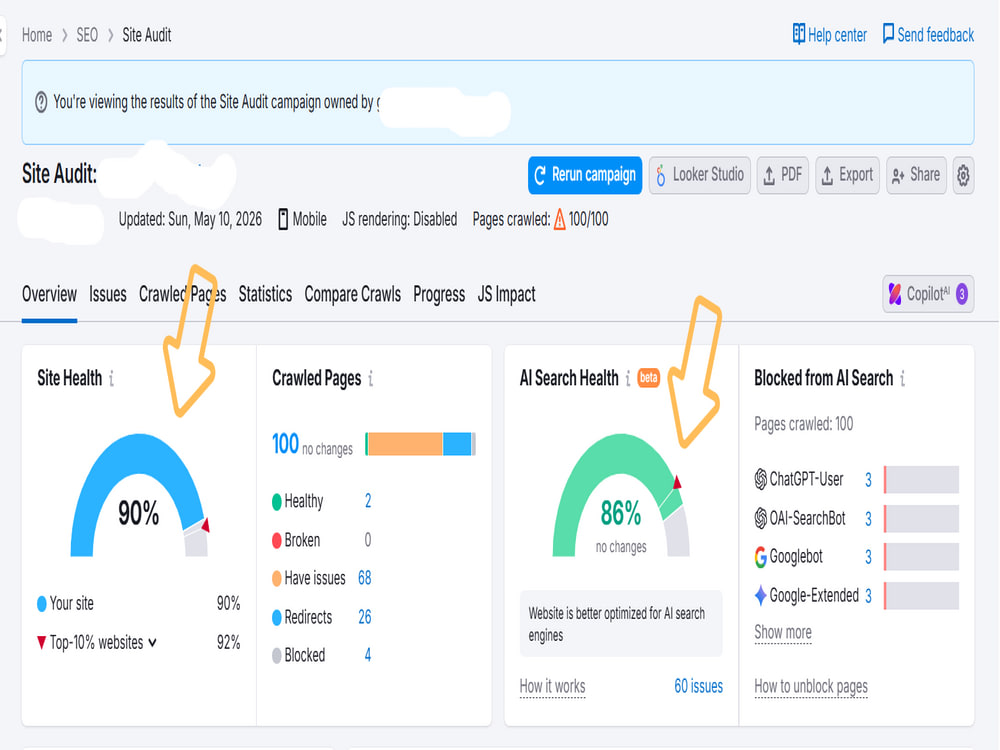Open the Issues tab

click(108, 295)
